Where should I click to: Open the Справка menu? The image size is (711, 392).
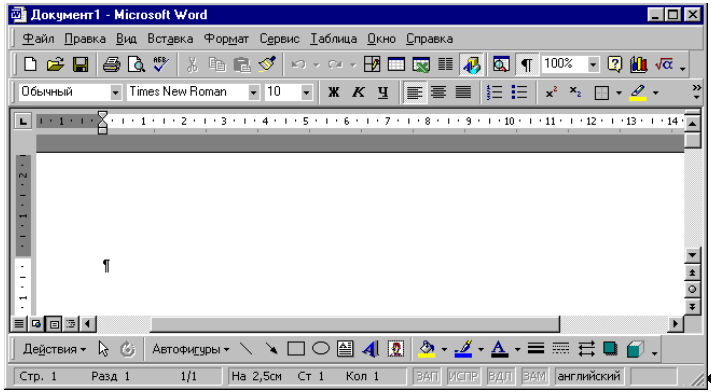(429, 39)
